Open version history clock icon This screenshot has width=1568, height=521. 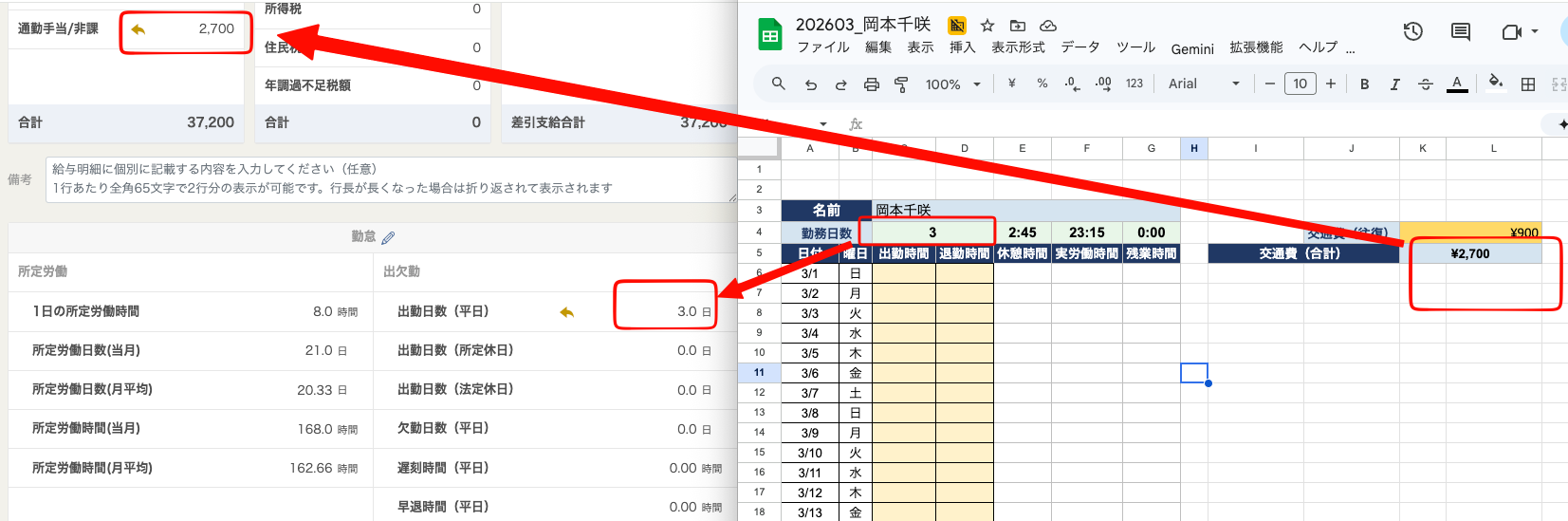click(x=1413, y=32)
